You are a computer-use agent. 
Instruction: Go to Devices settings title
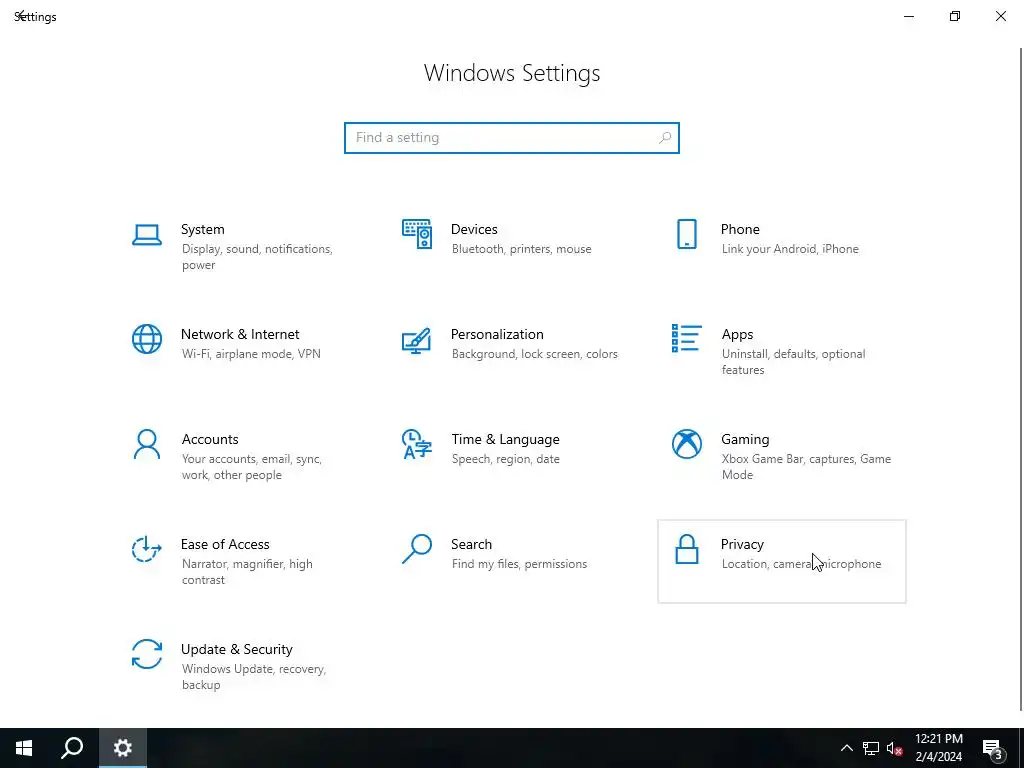coord(474,229)
